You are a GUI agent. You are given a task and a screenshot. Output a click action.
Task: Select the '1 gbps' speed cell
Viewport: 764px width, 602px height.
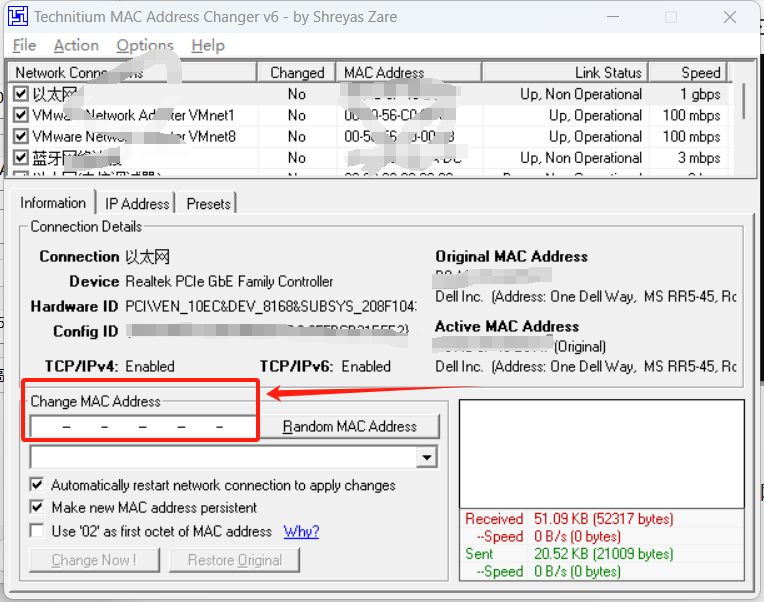[x=700, y=94]
